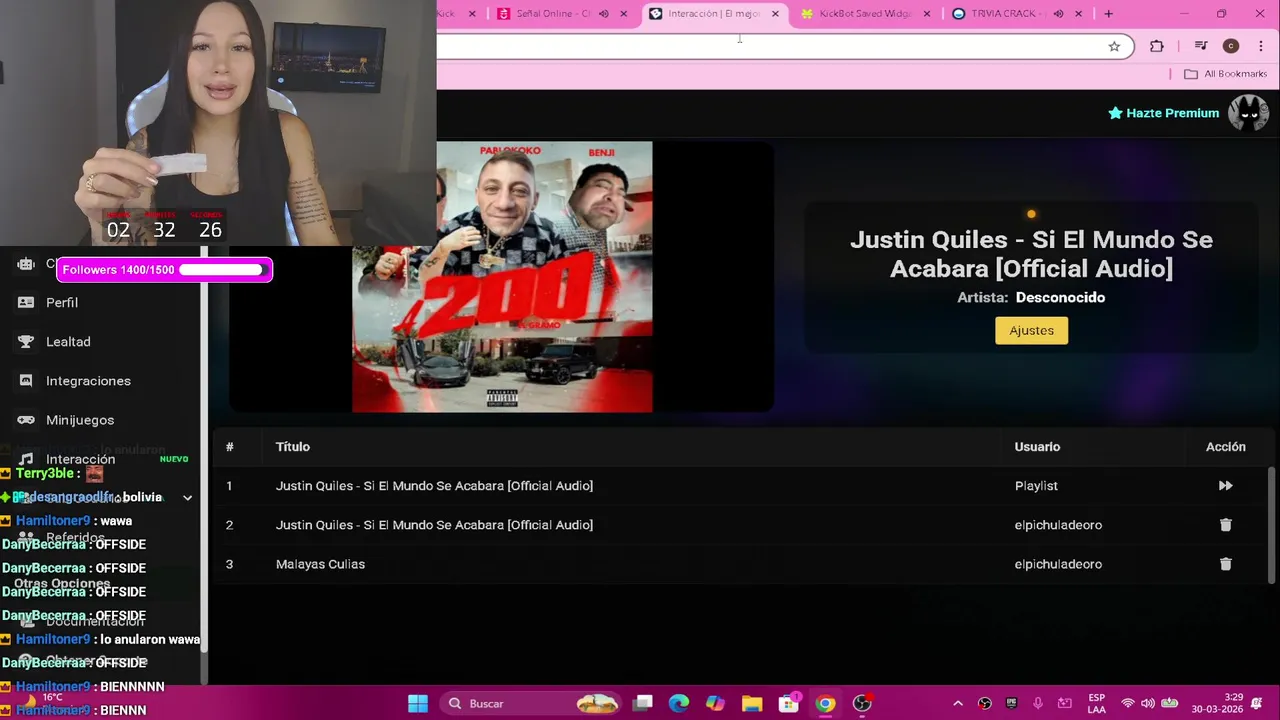This screenshot has width=1280, height=720.
Task: Open File Explorer from the taskbar
Action: 752,703
